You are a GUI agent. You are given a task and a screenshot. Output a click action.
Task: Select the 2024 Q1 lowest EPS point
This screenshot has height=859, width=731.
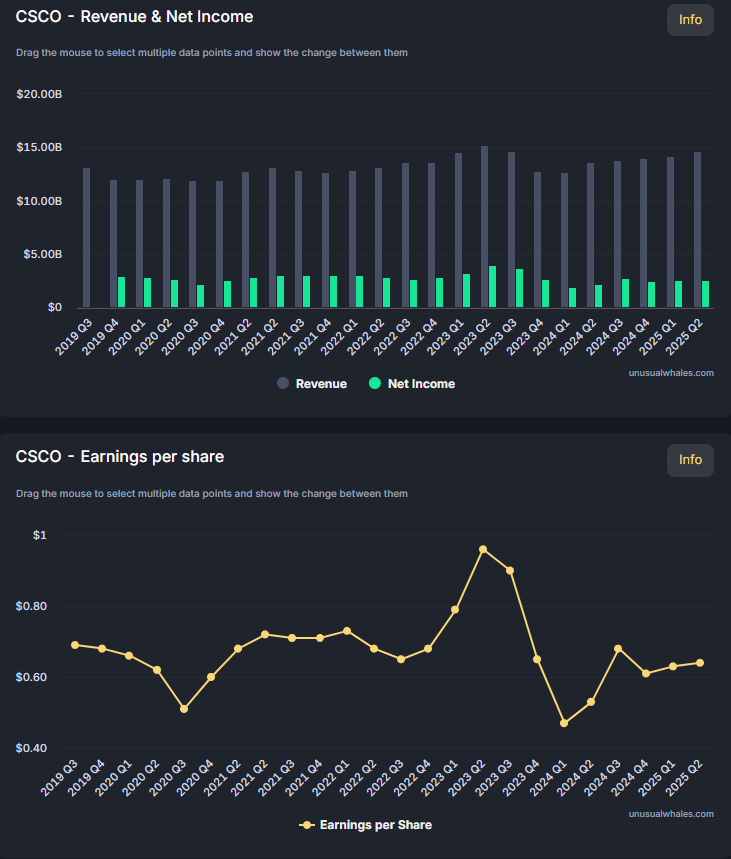click(x=563, y=723)
